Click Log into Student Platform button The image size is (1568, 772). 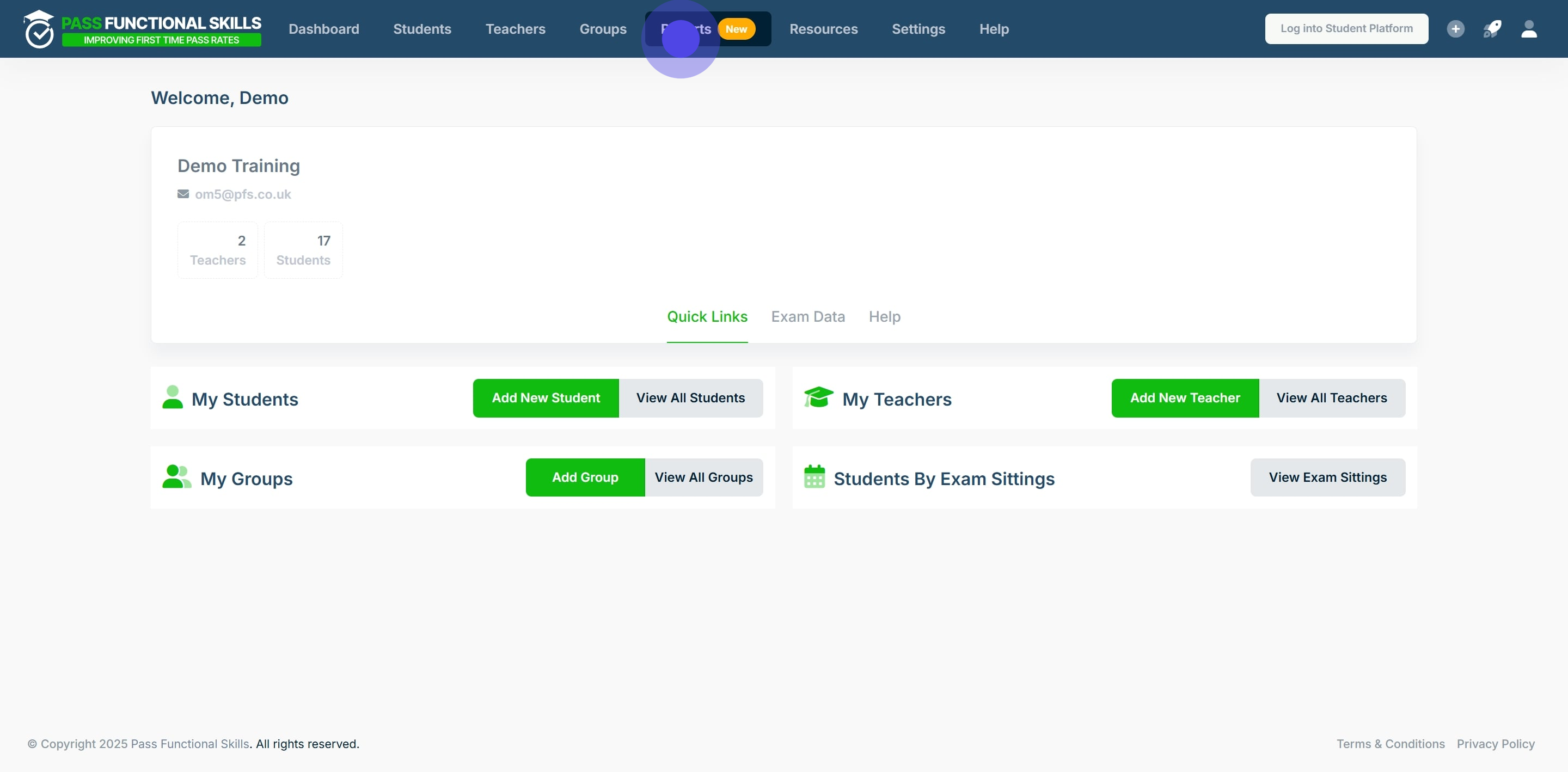(1346, 29)
